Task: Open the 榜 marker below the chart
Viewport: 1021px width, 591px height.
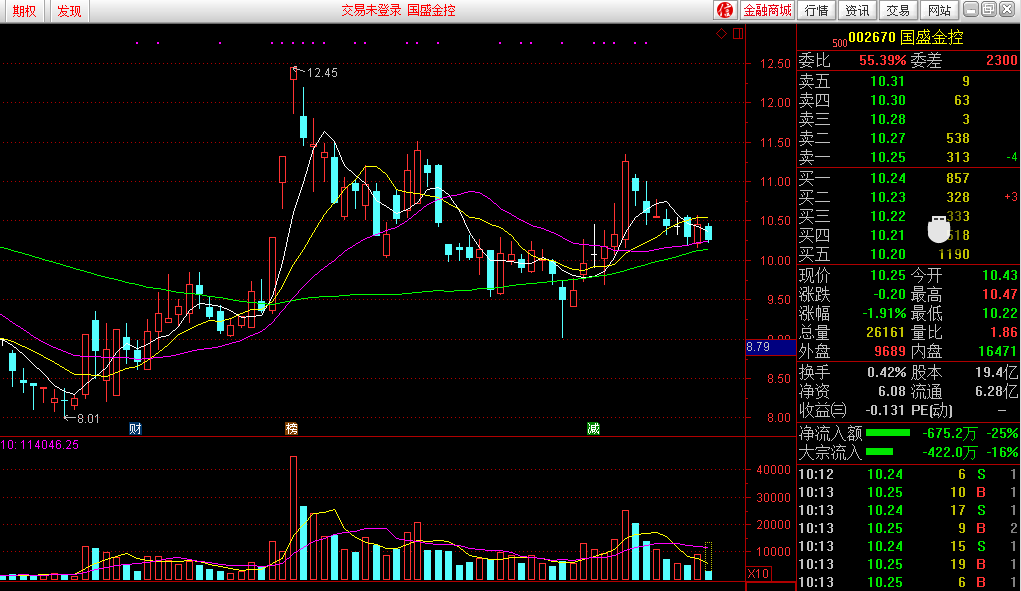Action: pos(292,428)
